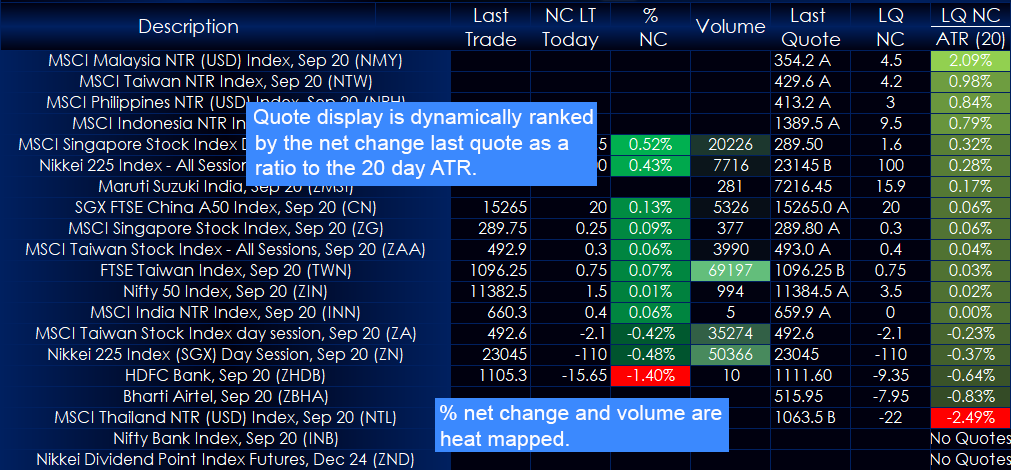Click No Quotes cell for Nifty Bank Index

coord(970,438)
